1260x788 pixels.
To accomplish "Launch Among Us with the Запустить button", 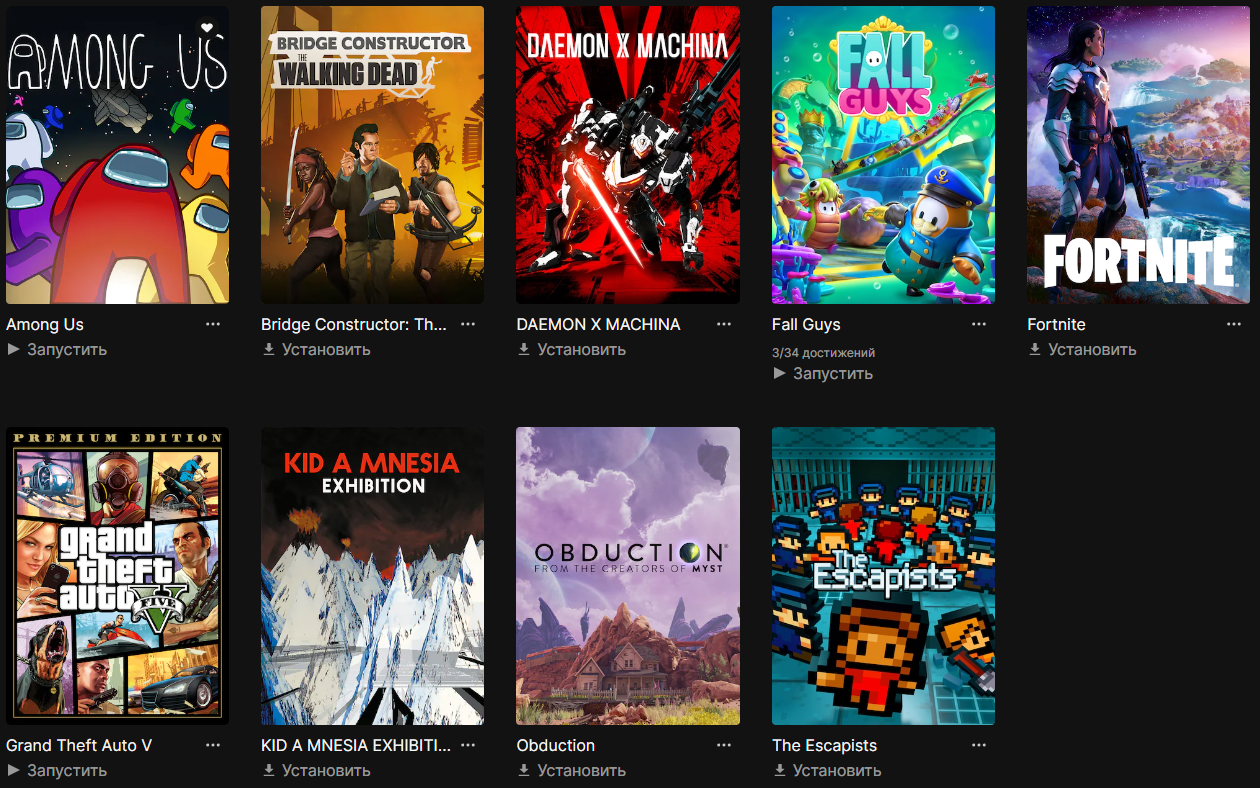I will [x=57, y=349].
